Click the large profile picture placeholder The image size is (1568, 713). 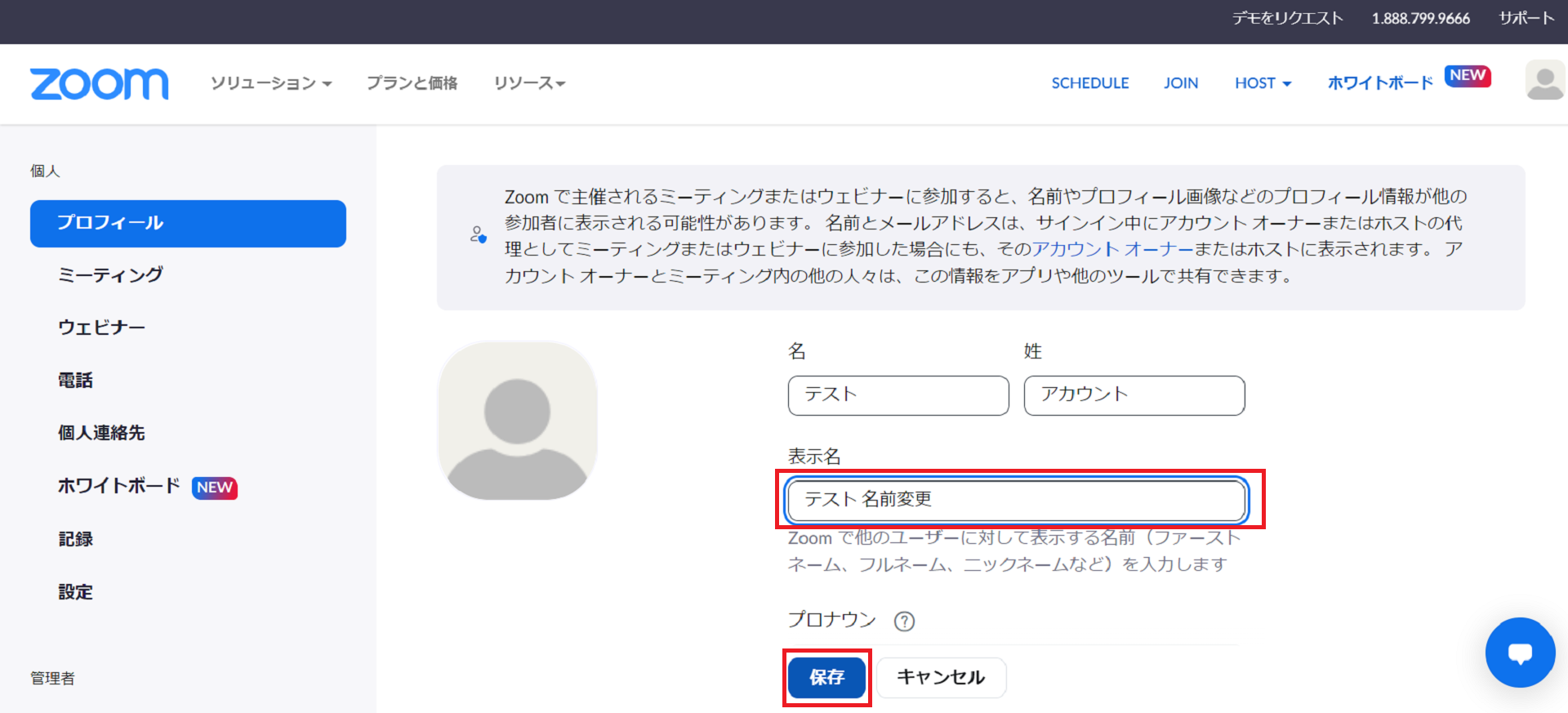pos(517,421)
